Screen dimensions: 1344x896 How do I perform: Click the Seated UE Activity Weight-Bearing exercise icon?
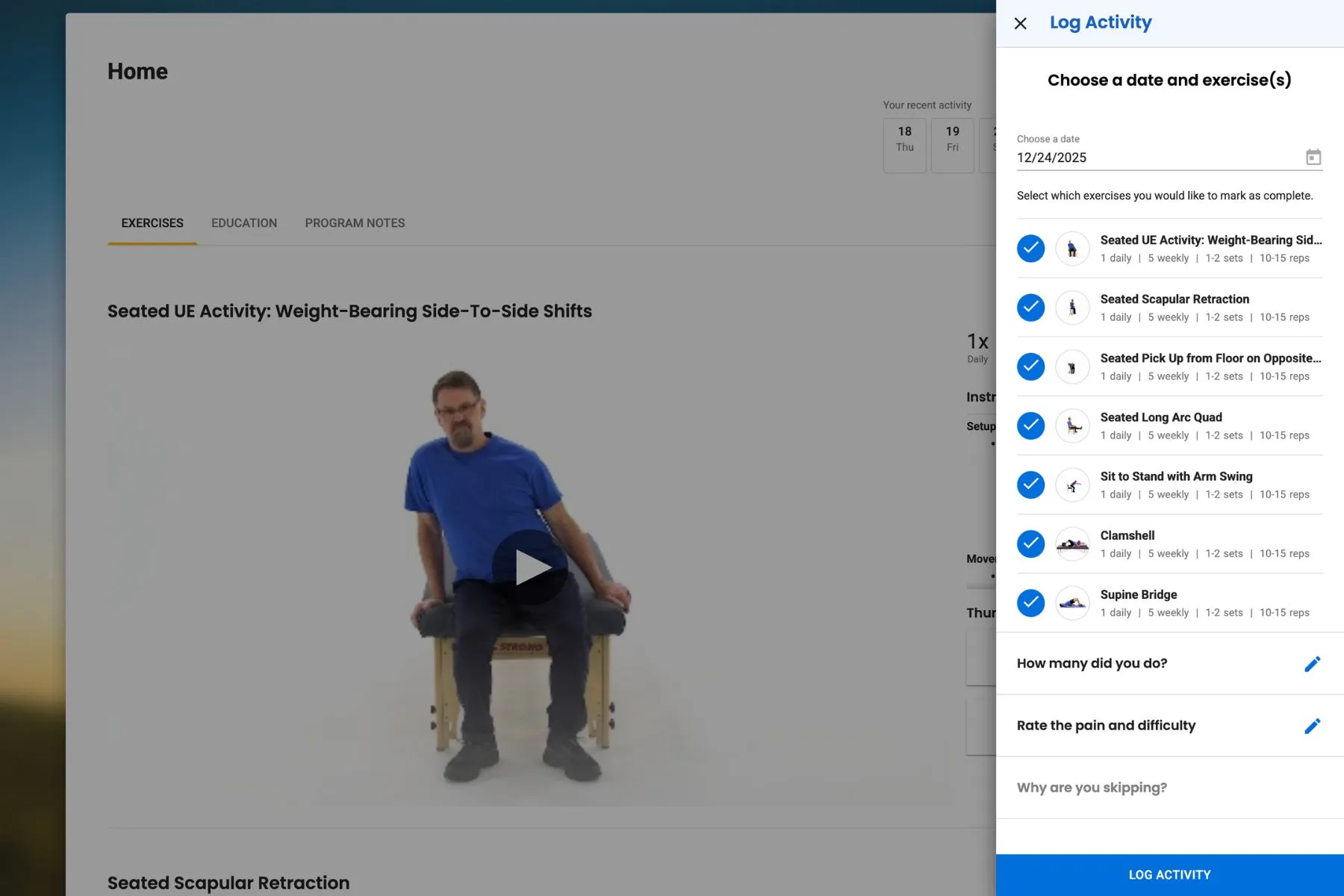tap(1072, 248)
